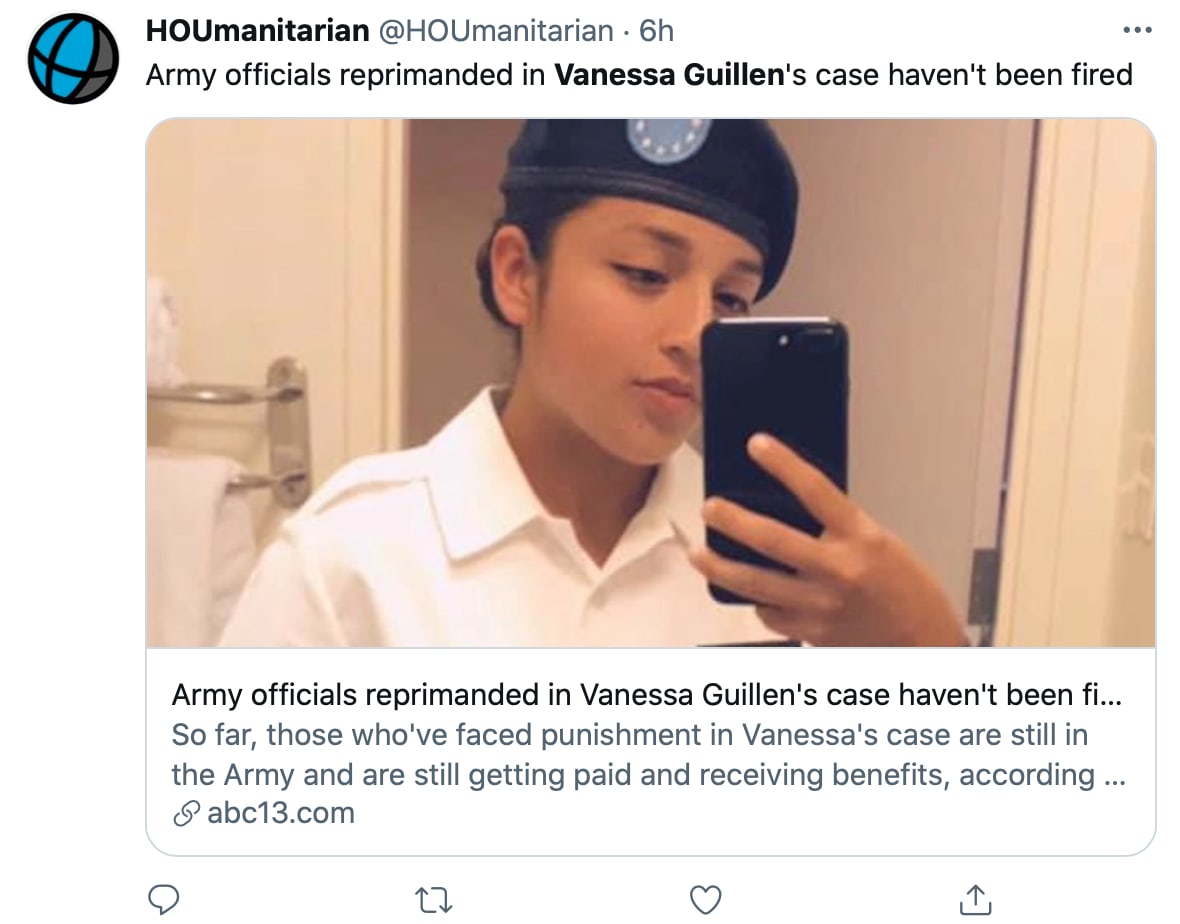Open the 6h timestamp permalink

coord(656,31)
